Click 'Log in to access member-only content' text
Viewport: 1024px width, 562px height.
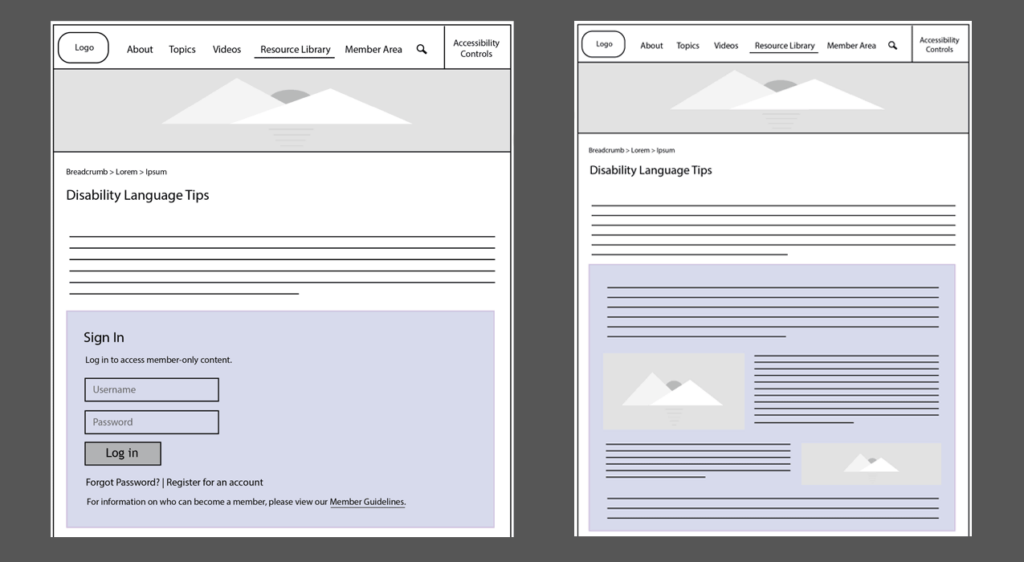coord(159,360)
